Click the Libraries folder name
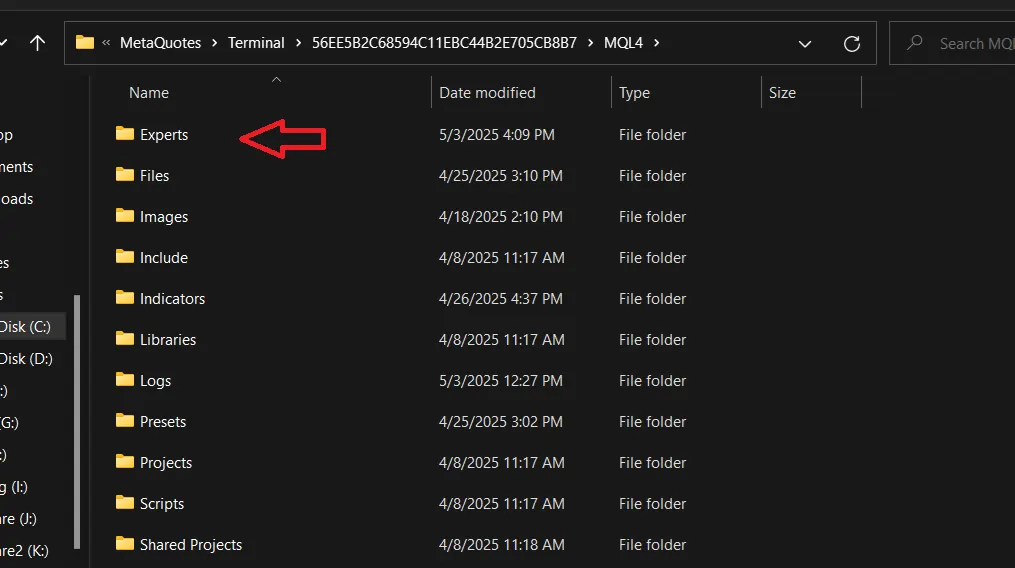Screen dimensions: 1015x568 tap(168, 339)
